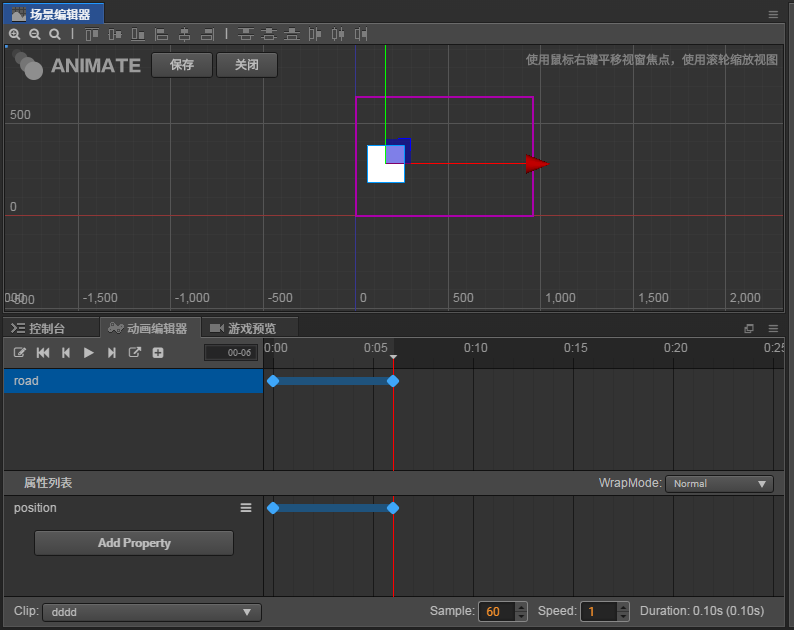Distribute nodes by right edges
Screen dimensions: 794x630
[361, 34]
